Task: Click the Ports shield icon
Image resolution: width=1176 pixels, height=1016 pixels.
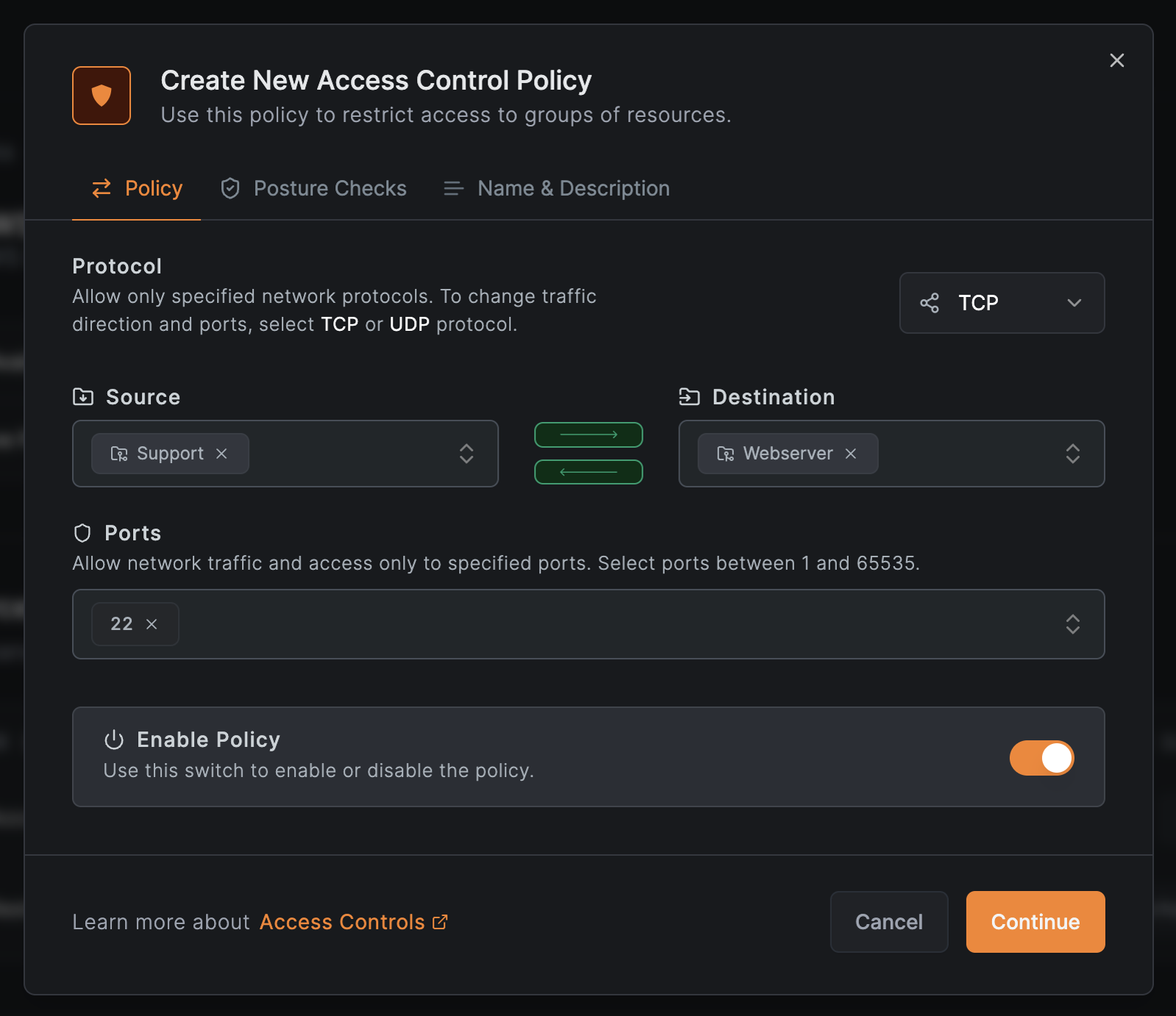Action: (x=82, y=533)
